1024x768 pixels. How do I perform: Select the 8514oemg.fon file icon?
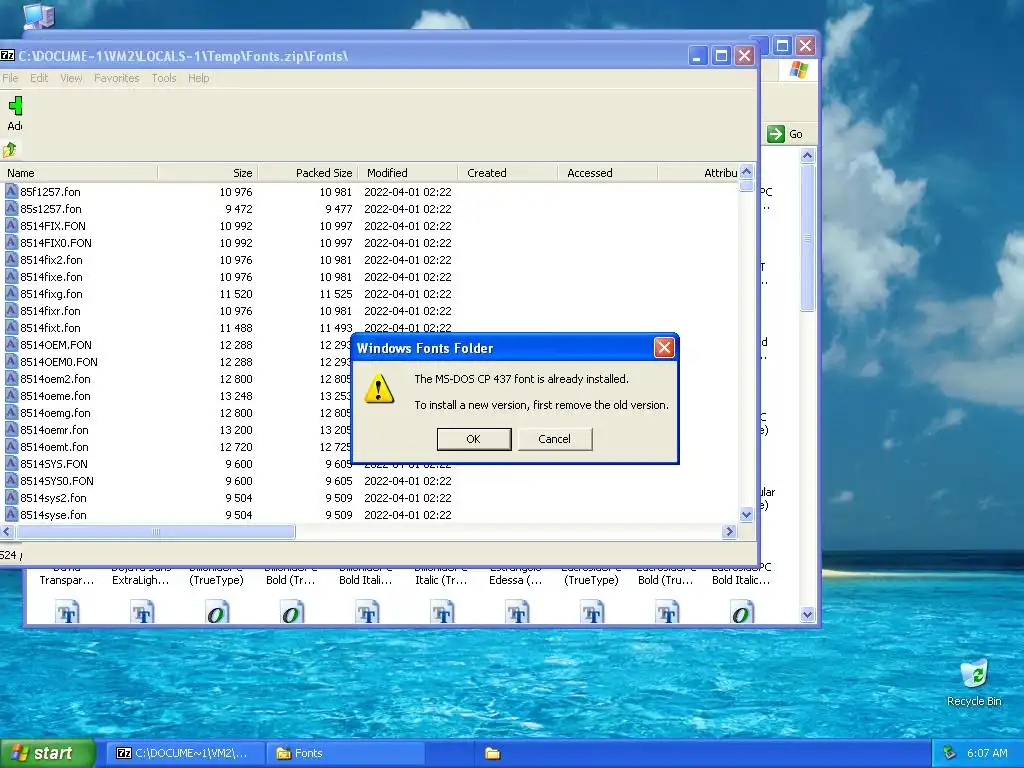(11, 412)
